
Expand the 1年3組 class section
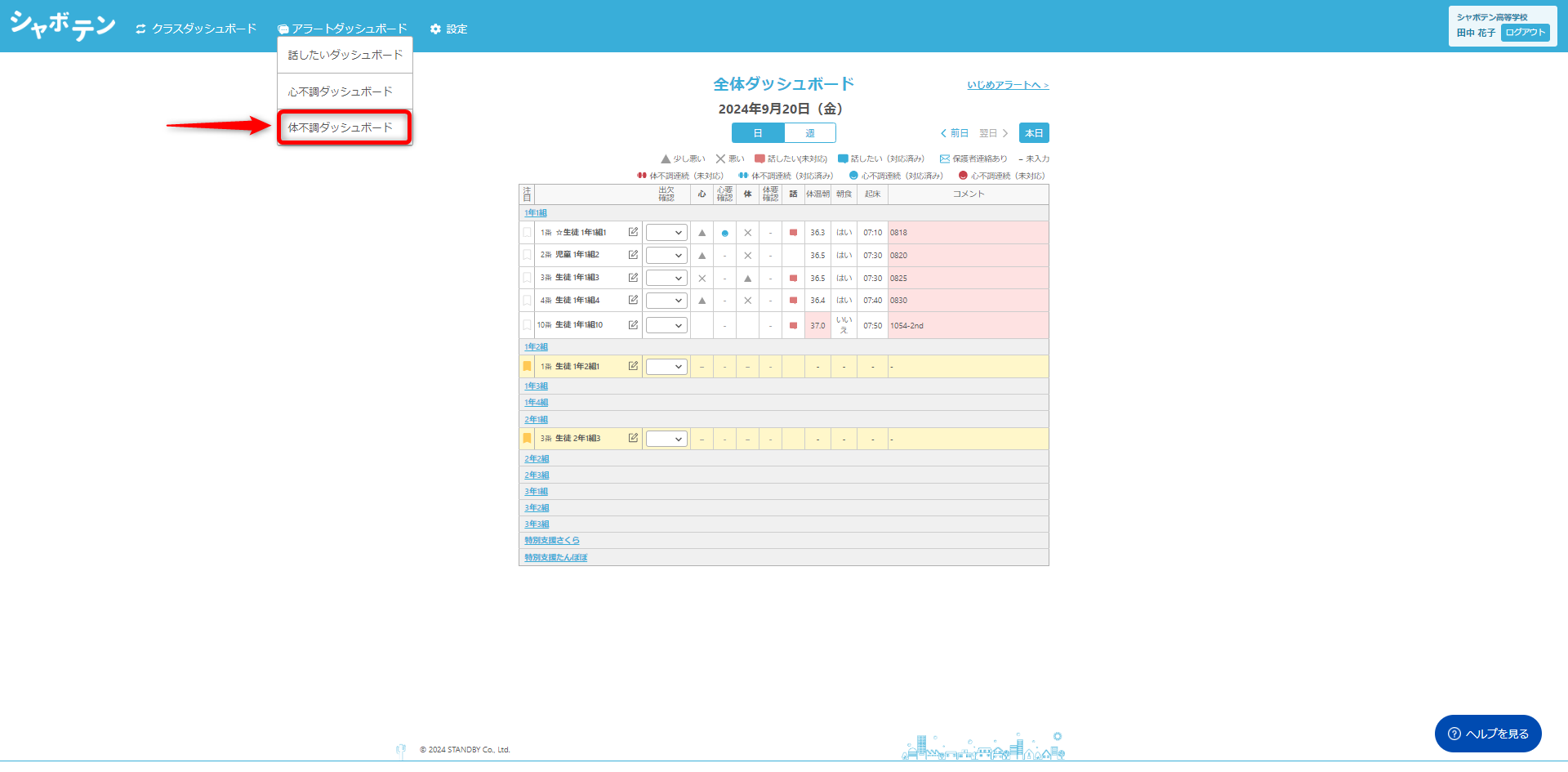pos(537,386)
